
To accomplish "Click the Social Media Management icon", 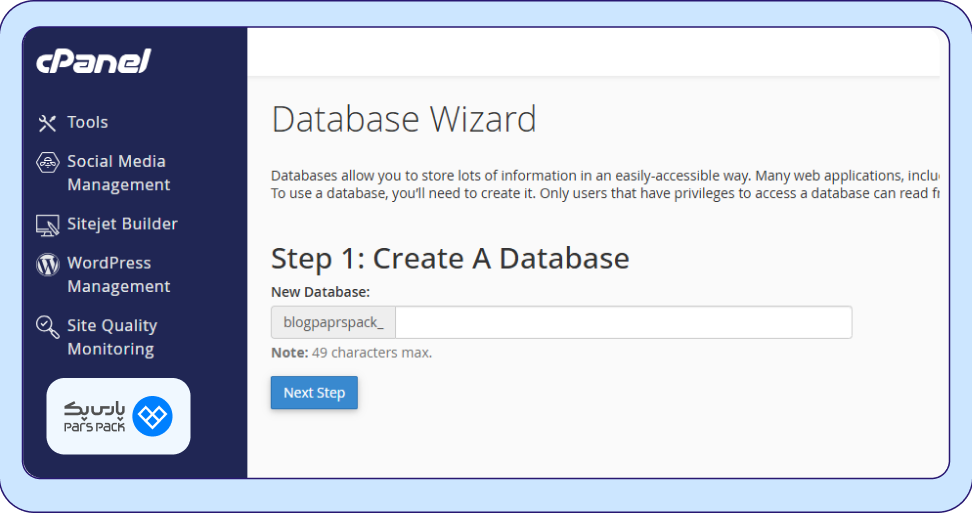I will coord(48,163).
